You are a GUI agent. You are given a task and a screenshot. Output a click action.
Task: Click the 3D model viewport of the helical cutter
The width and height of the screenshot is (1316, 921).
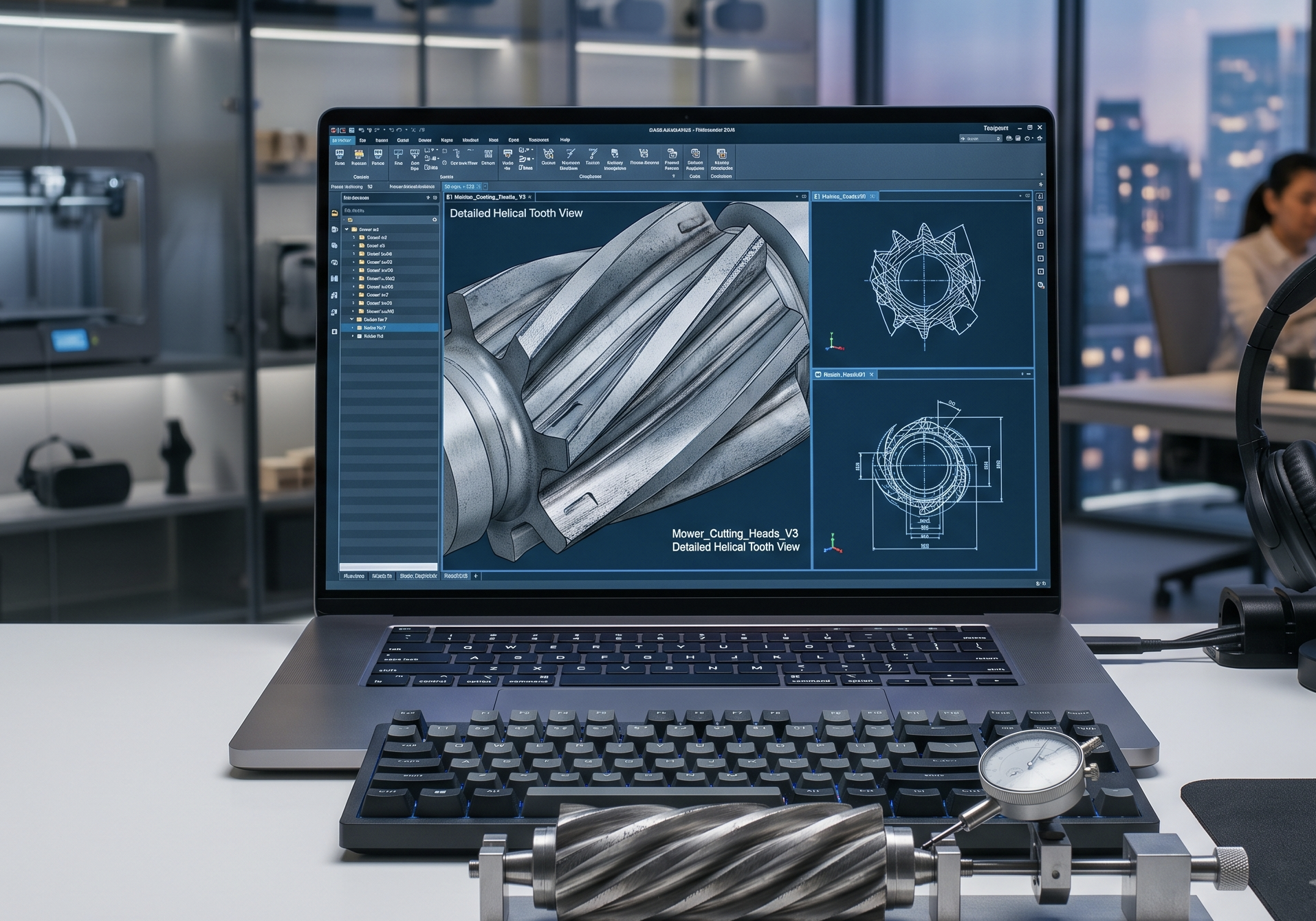tap(627, 385)
